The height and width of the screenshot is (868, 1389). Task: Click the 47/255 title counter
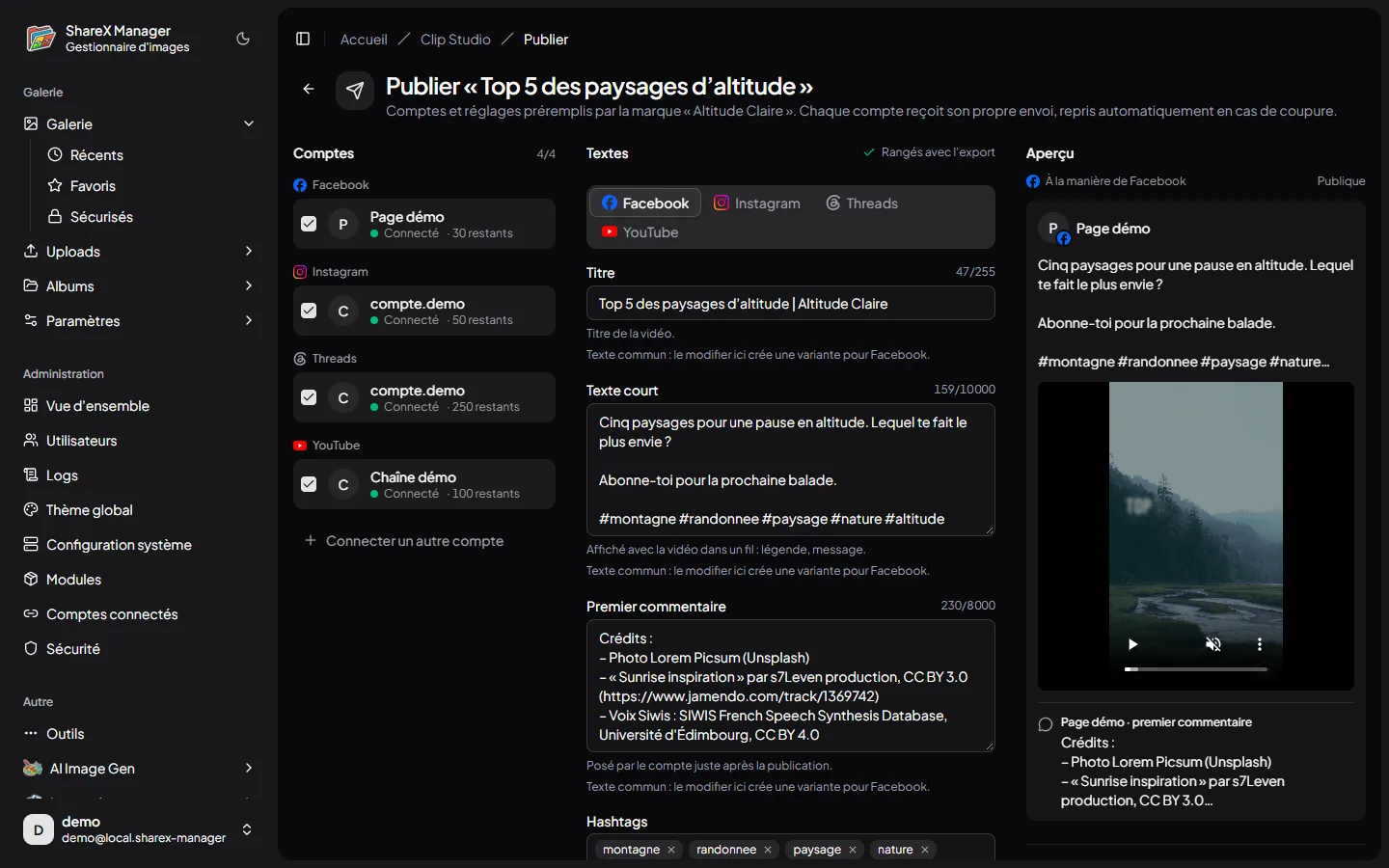(x=975, y=272)
